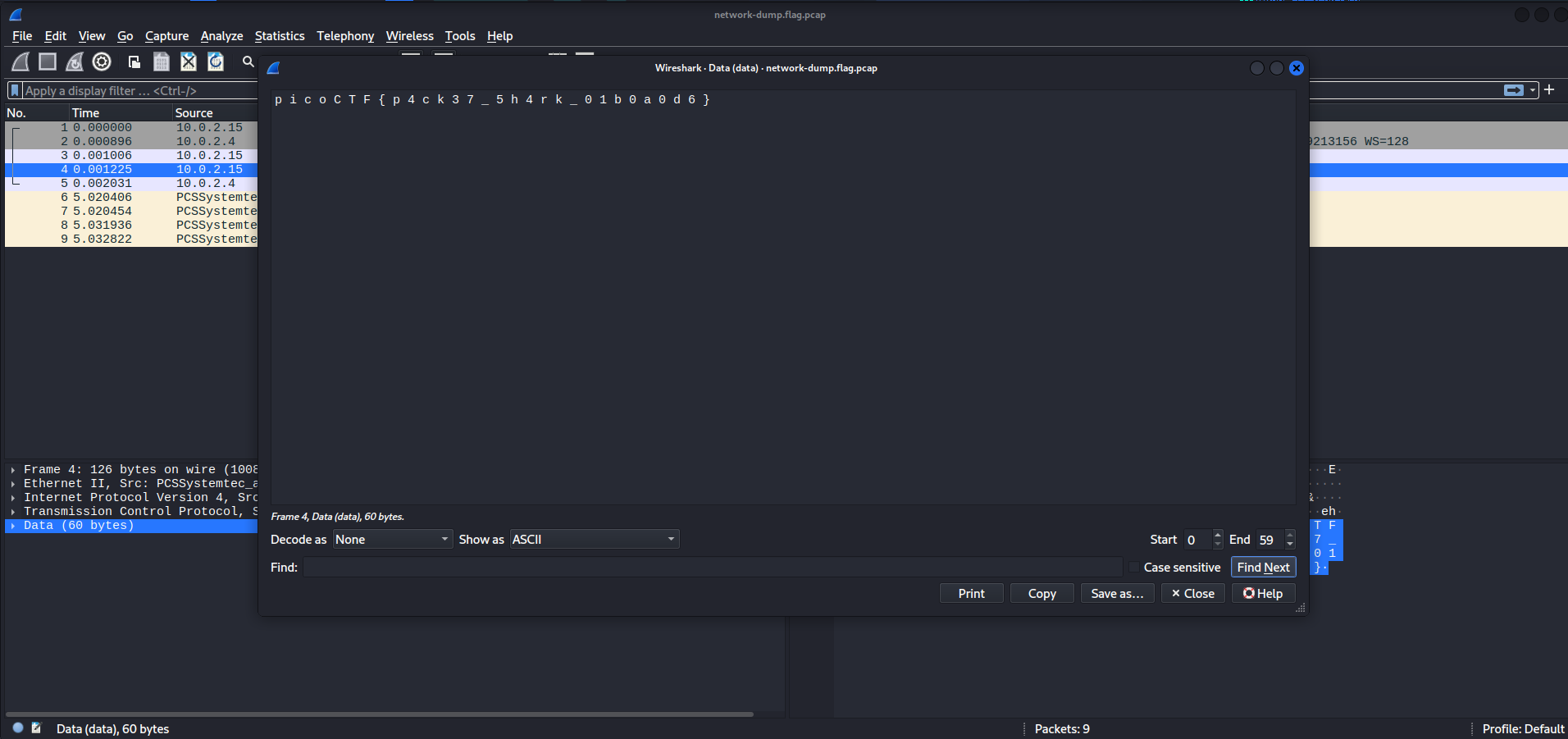This screenshot has width=1568, height=739.
Task: Open capture file properties icon in status bar
Action: point(36,728)
